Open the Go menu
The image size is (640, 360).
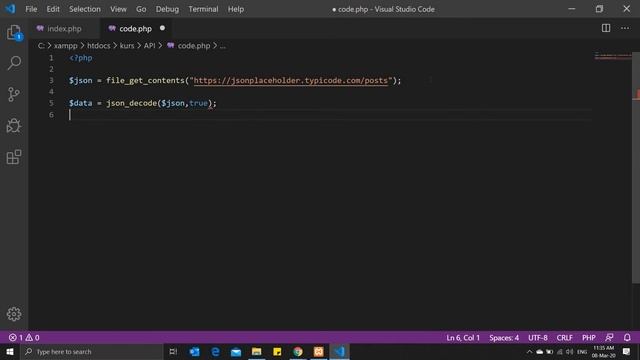click(x=141, y=9)
